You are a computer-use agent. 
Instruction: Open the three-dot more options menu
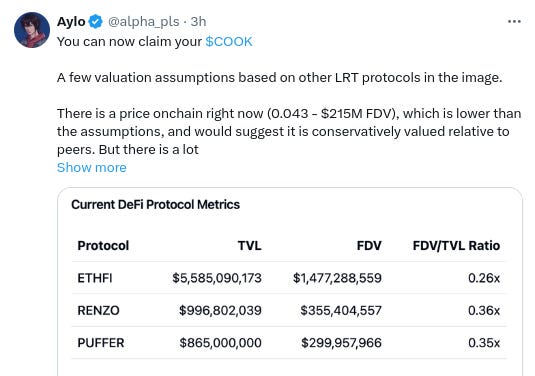514,22
